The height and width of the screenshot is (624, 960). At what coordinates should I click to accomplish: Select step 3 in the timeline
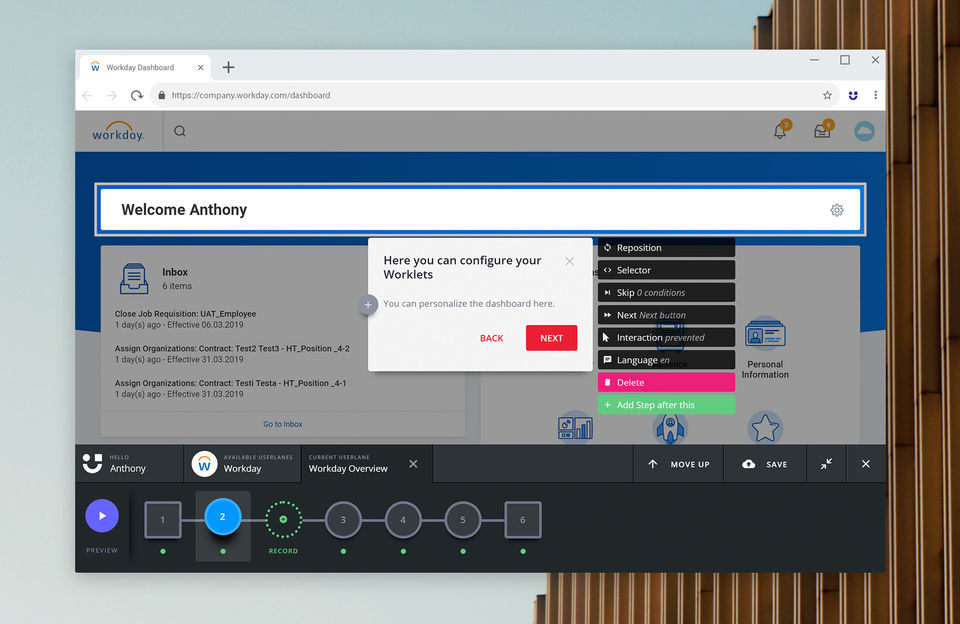343,520
